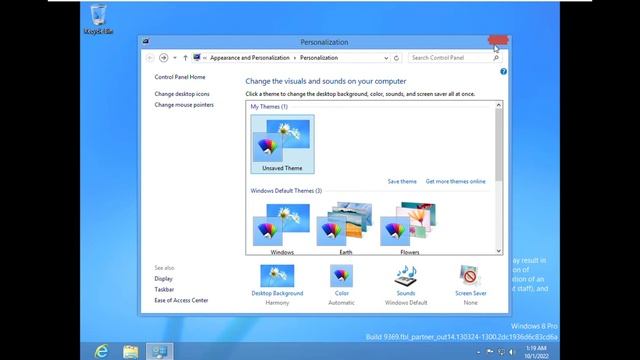The height and width of the screenshot is (360, 640).
Task: Open Control Panel Home link
Action: pos(180,77)
